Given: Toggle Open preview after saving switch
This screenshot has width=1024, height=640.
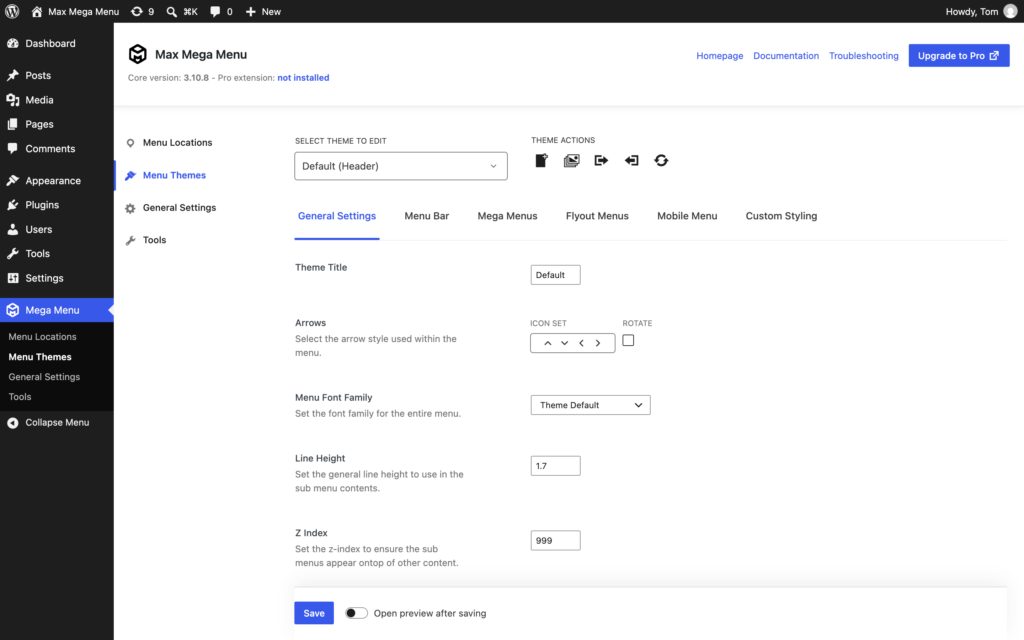Looking at the screenshot, I should pos(356,613).
